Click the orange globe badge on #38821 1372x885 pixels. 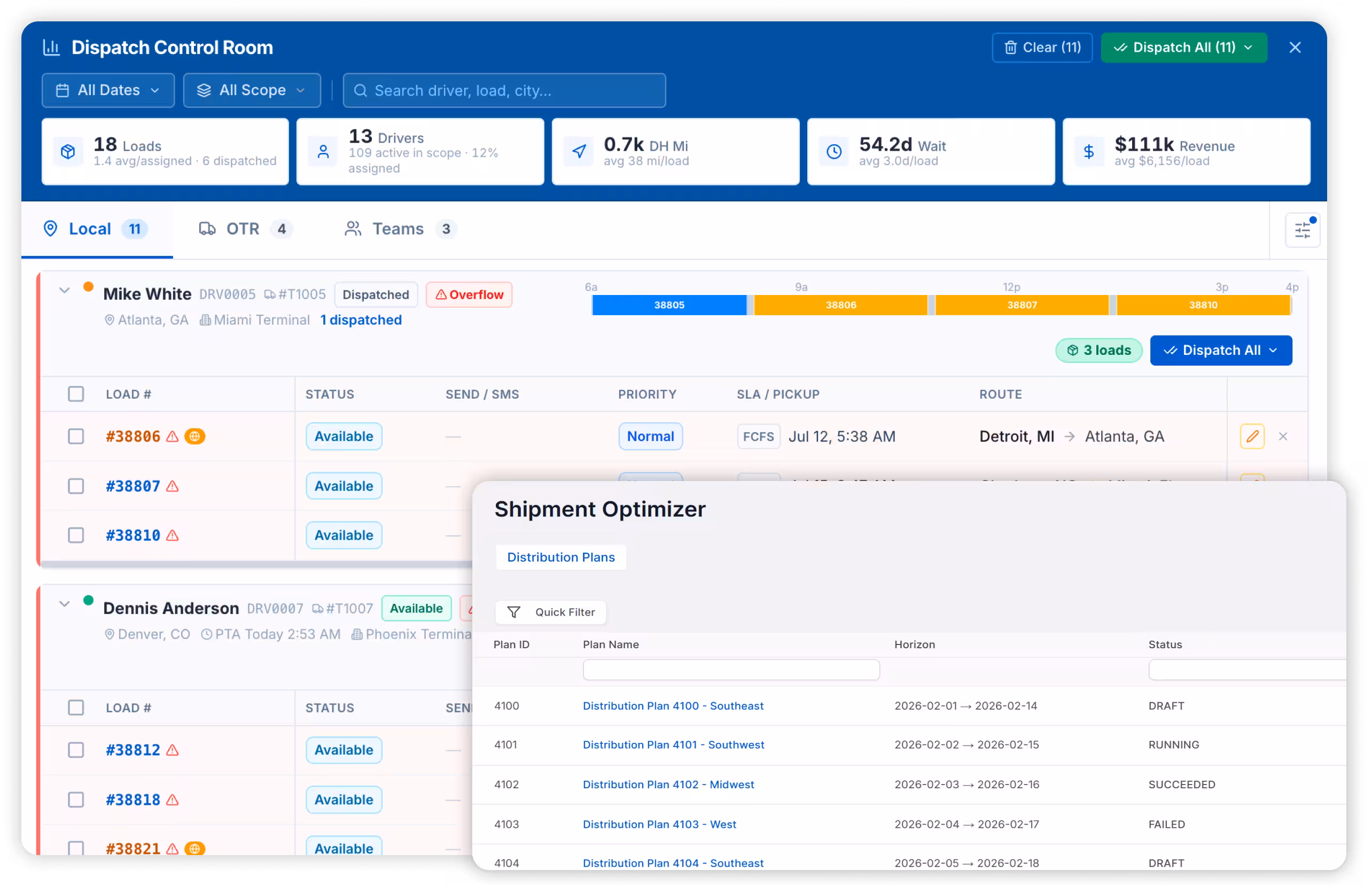[x=195, y=849]
